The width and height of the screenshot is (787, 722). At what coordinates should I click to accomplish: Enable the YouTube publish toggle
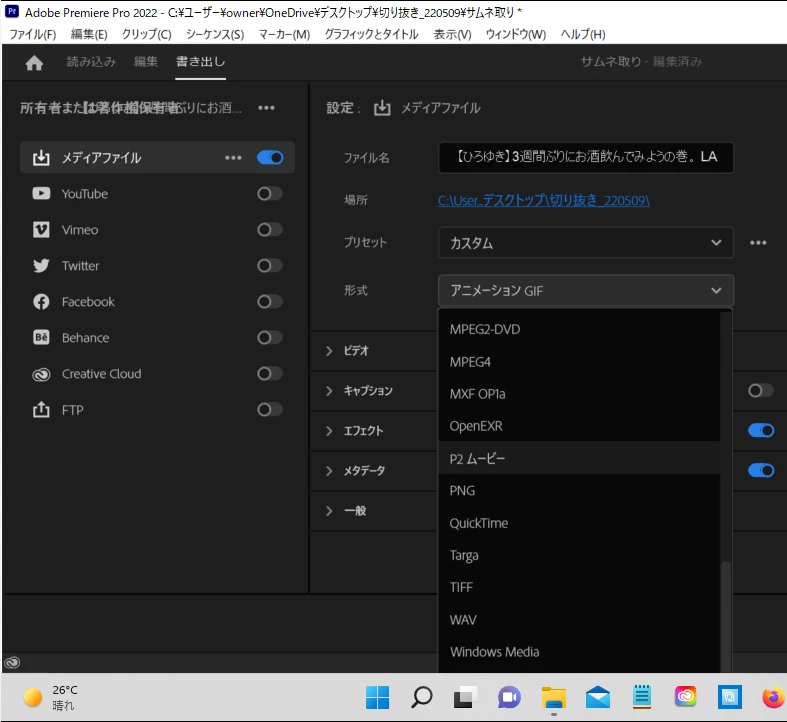coord(270,194)
